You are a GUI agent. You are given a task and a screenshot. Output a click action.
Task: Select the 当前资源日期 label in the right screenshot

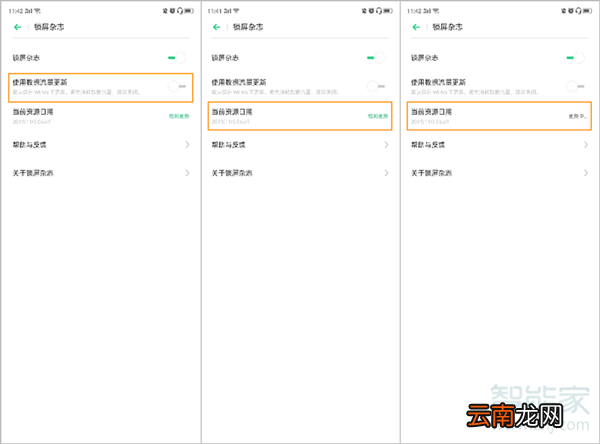(x=431, y=112)
